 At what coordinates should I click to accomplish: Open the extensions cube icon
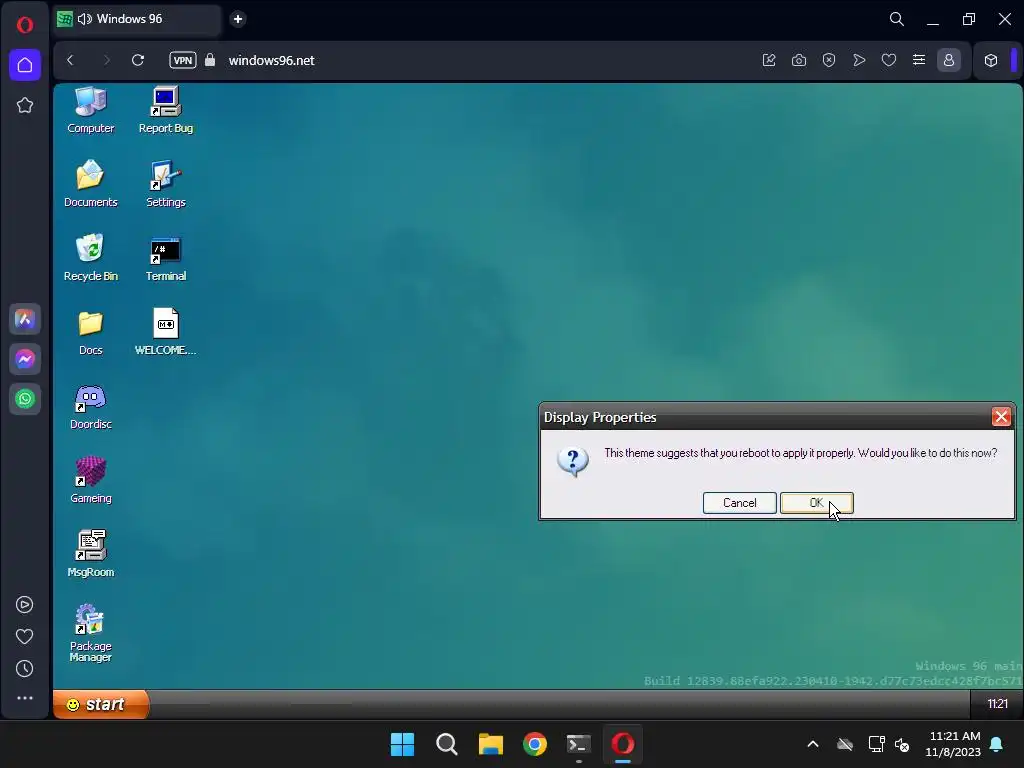coord(991,60)
